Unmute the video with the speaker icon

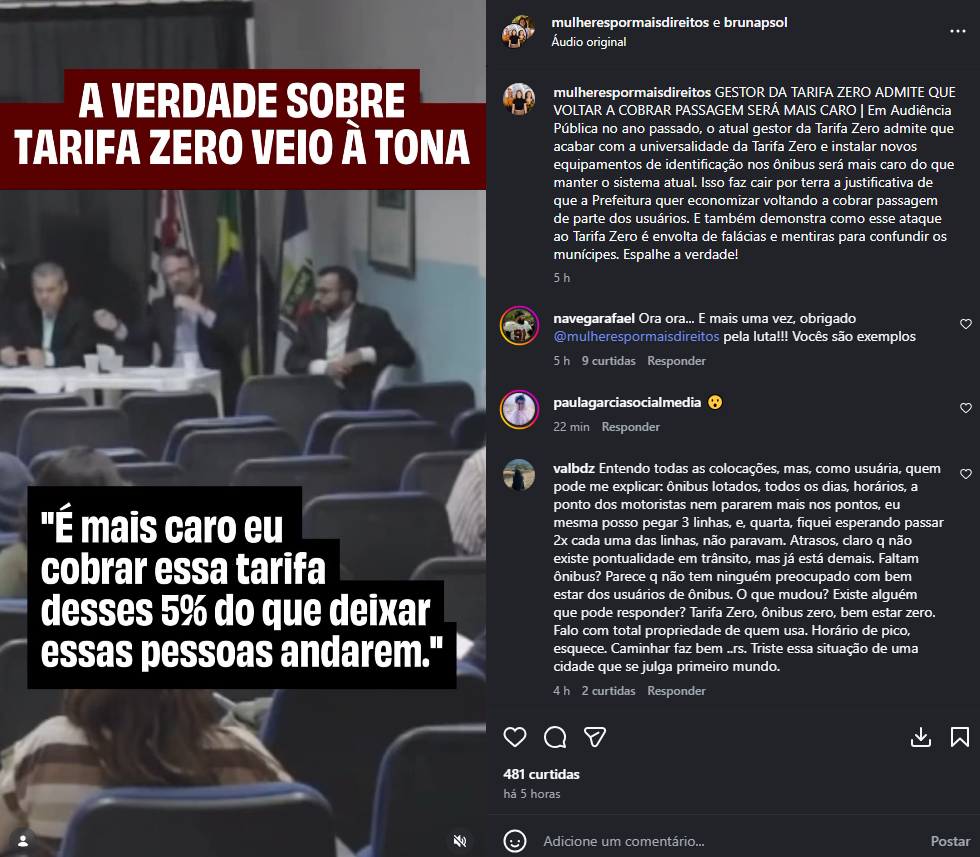coord(460,840)
